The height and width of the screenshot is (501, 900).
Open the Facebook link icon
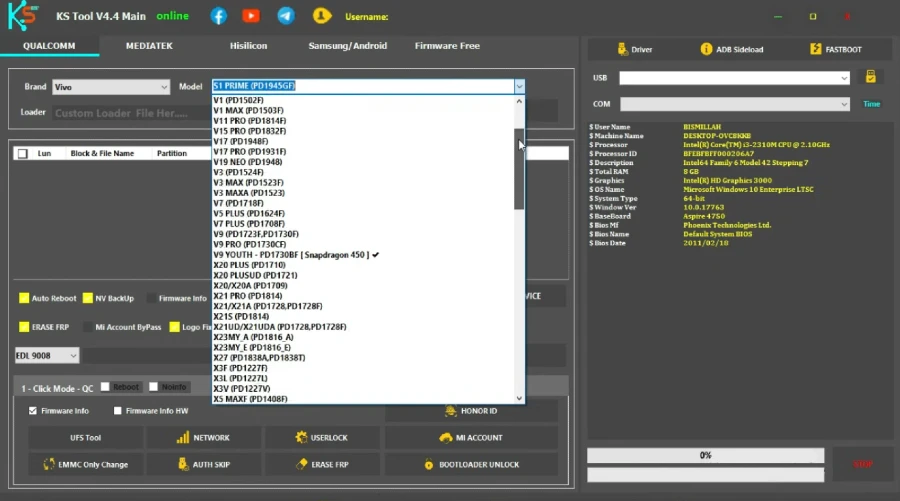(x=218, y=16)
